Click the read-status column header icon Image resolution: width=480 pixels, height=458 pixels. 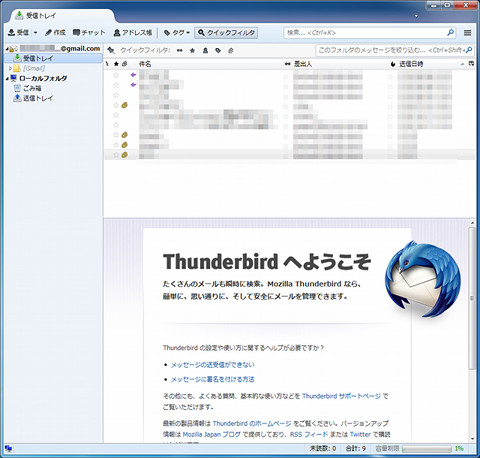pyautogui.click(x=287, y=64)
